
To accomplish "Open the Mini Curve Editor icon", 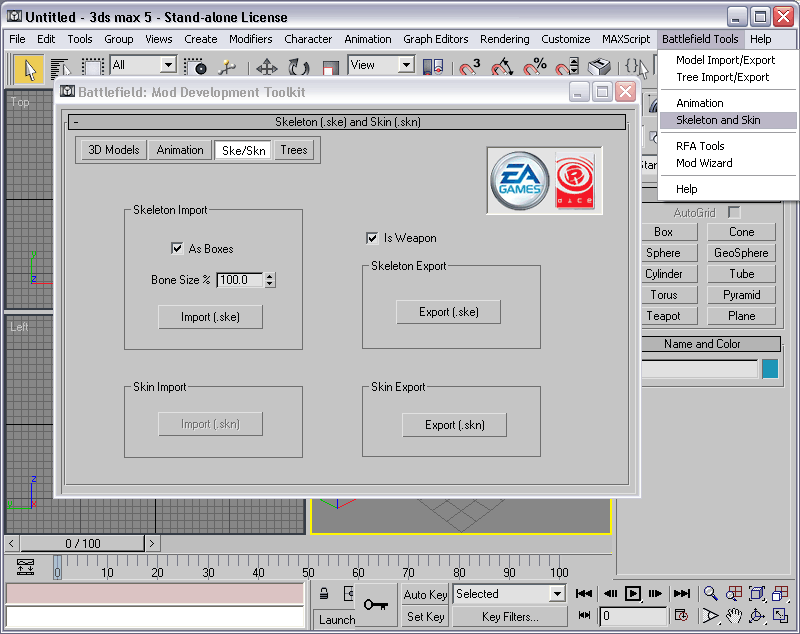I will [x=26, y=567].
